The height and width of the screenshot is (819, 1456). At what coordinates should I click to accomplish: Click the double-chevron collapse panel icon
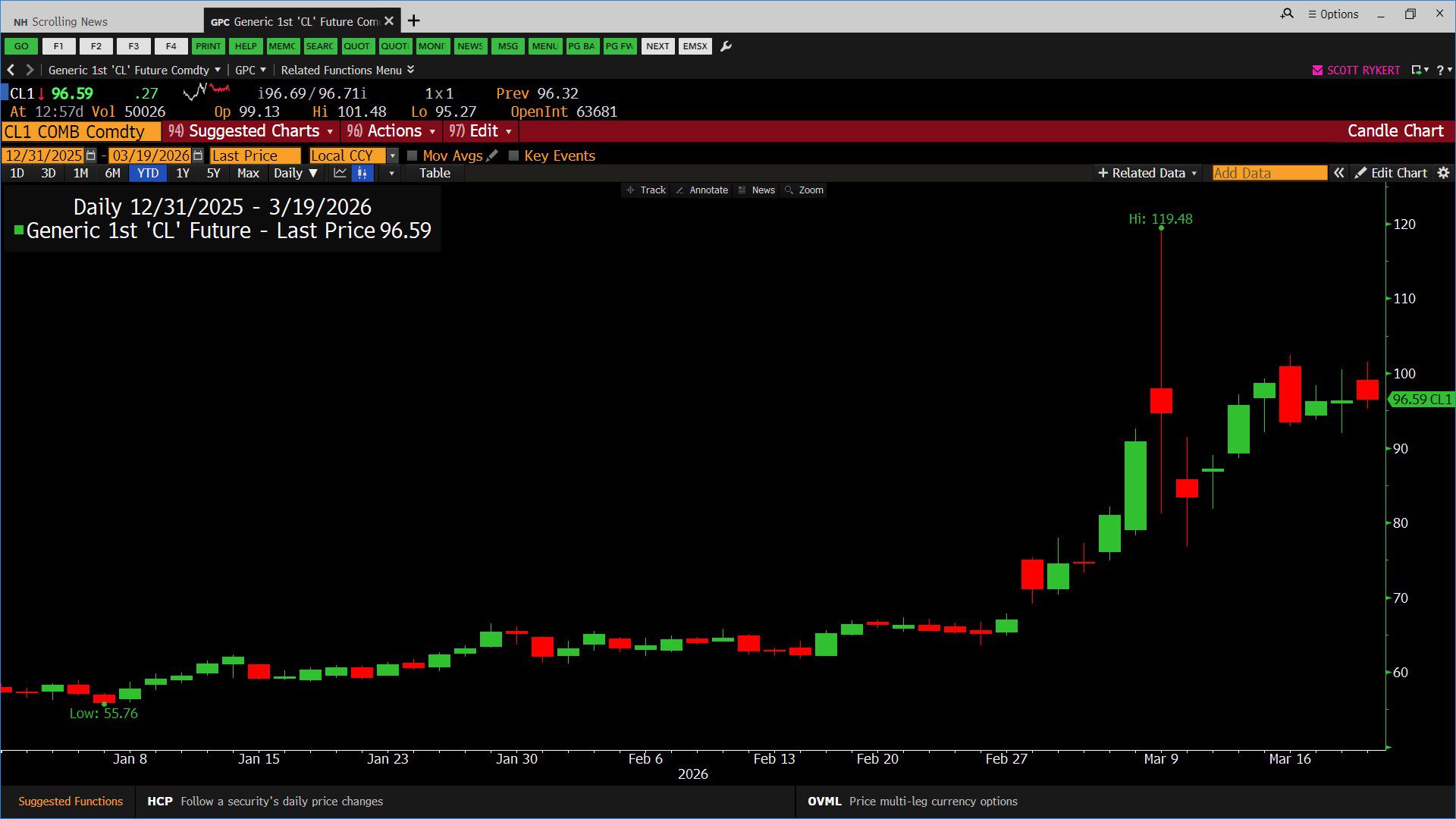[x=1339, y=173]
